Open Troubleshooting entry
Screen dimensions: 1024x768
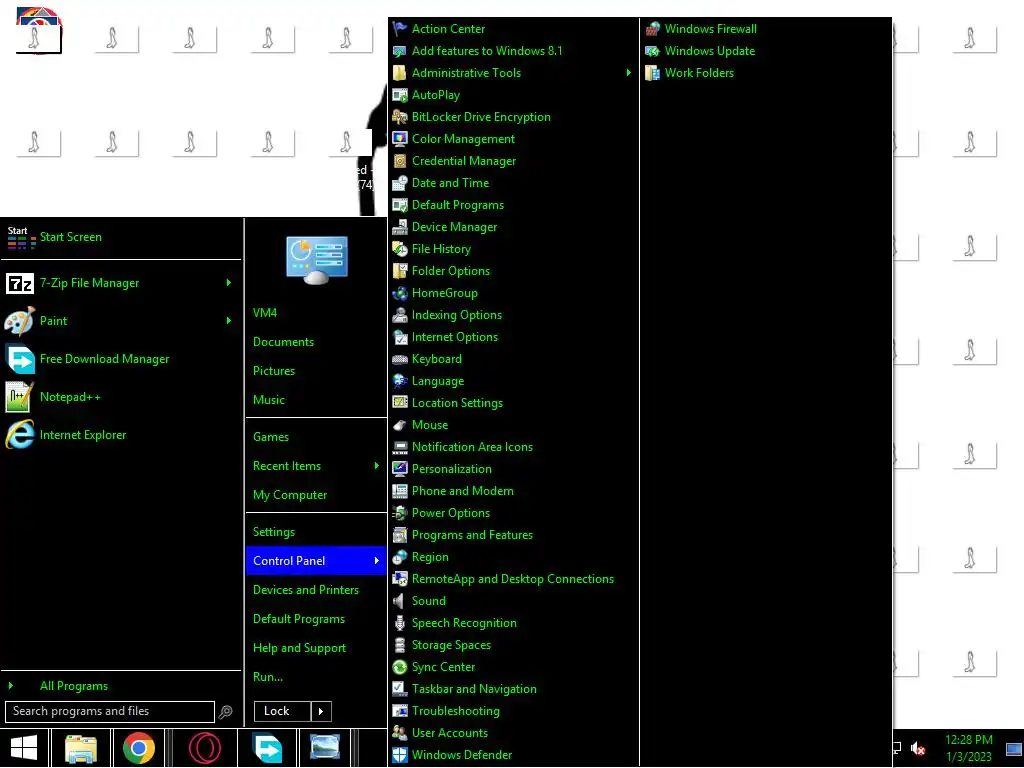click(456, 711)
